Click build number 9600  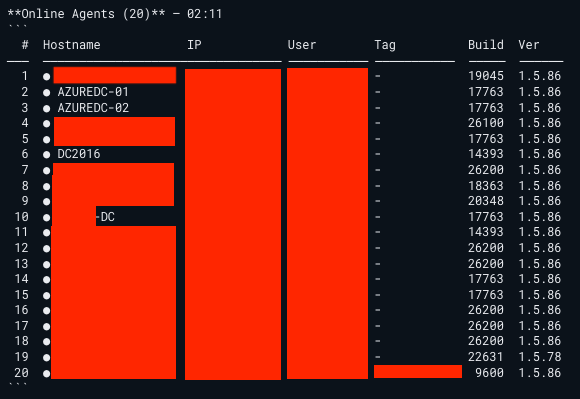[489, 373]
